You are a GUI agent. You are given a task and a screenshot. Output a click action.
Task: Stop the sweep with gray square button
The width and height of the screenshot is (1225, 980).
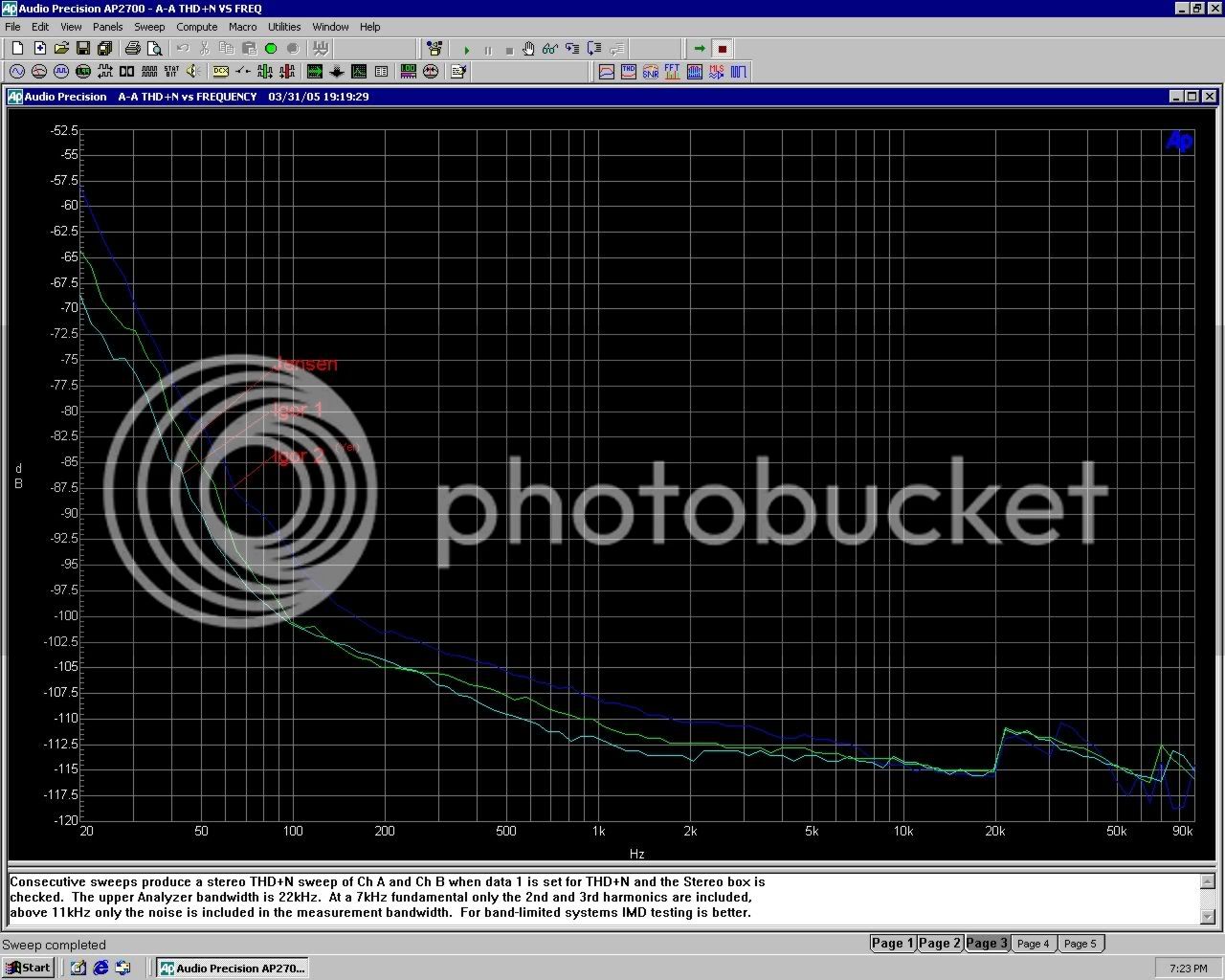pyautogui.click(x=509, y=49)
